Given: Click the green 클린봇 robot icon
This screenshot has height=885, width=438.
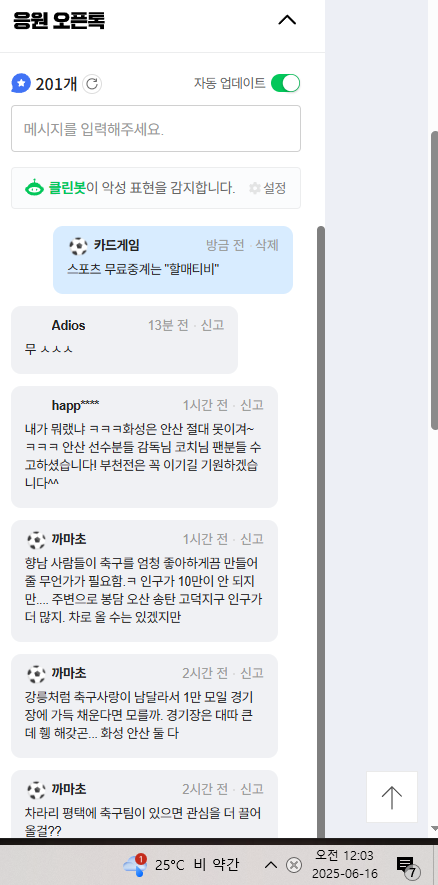Looking at the screenshot, I should pyautogui.click(x=34, y=188).
